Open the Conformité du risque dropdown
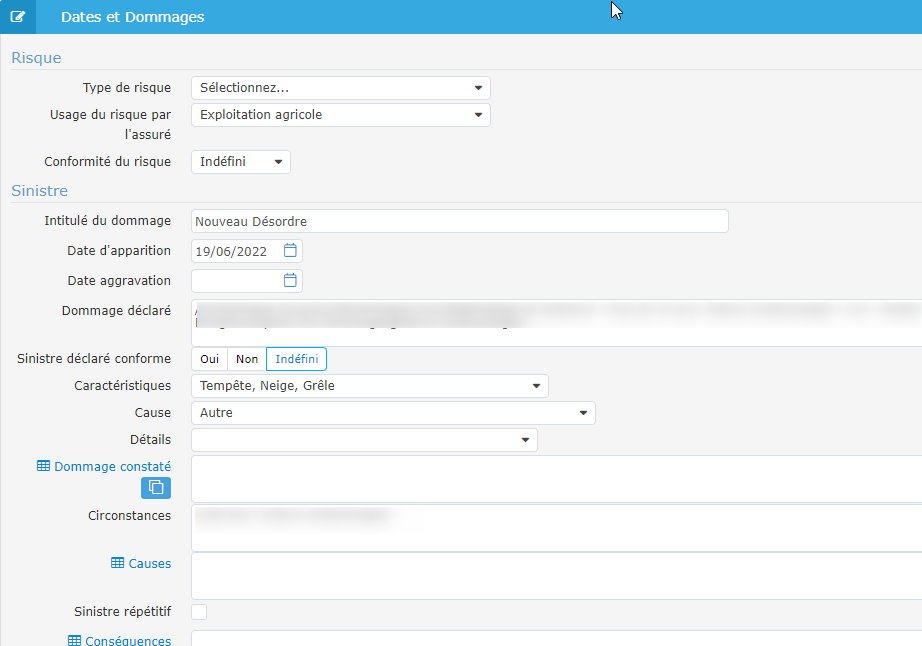The image size is (922, 646). (241, 162)
